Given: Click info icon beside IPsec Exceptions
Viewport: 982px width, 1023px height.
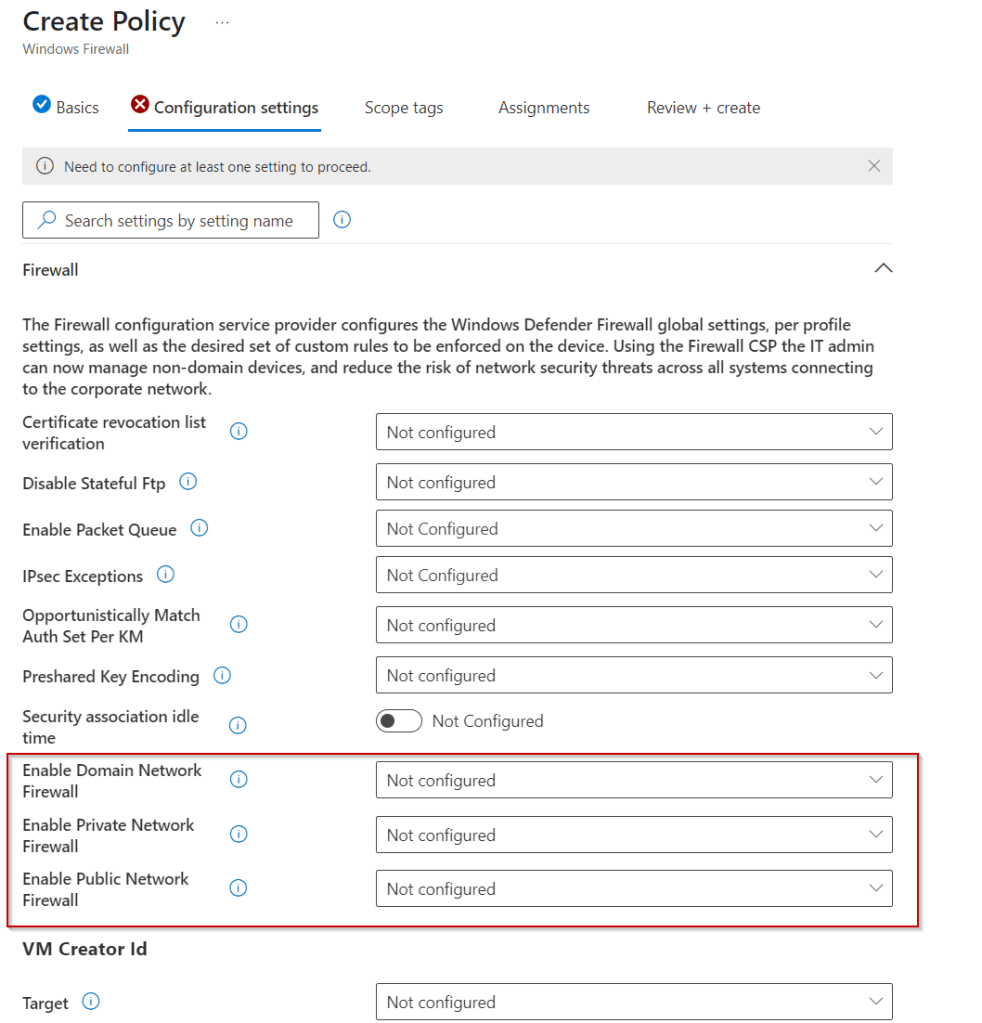Looking at the screenshot, I should click(x=166, y=575).
